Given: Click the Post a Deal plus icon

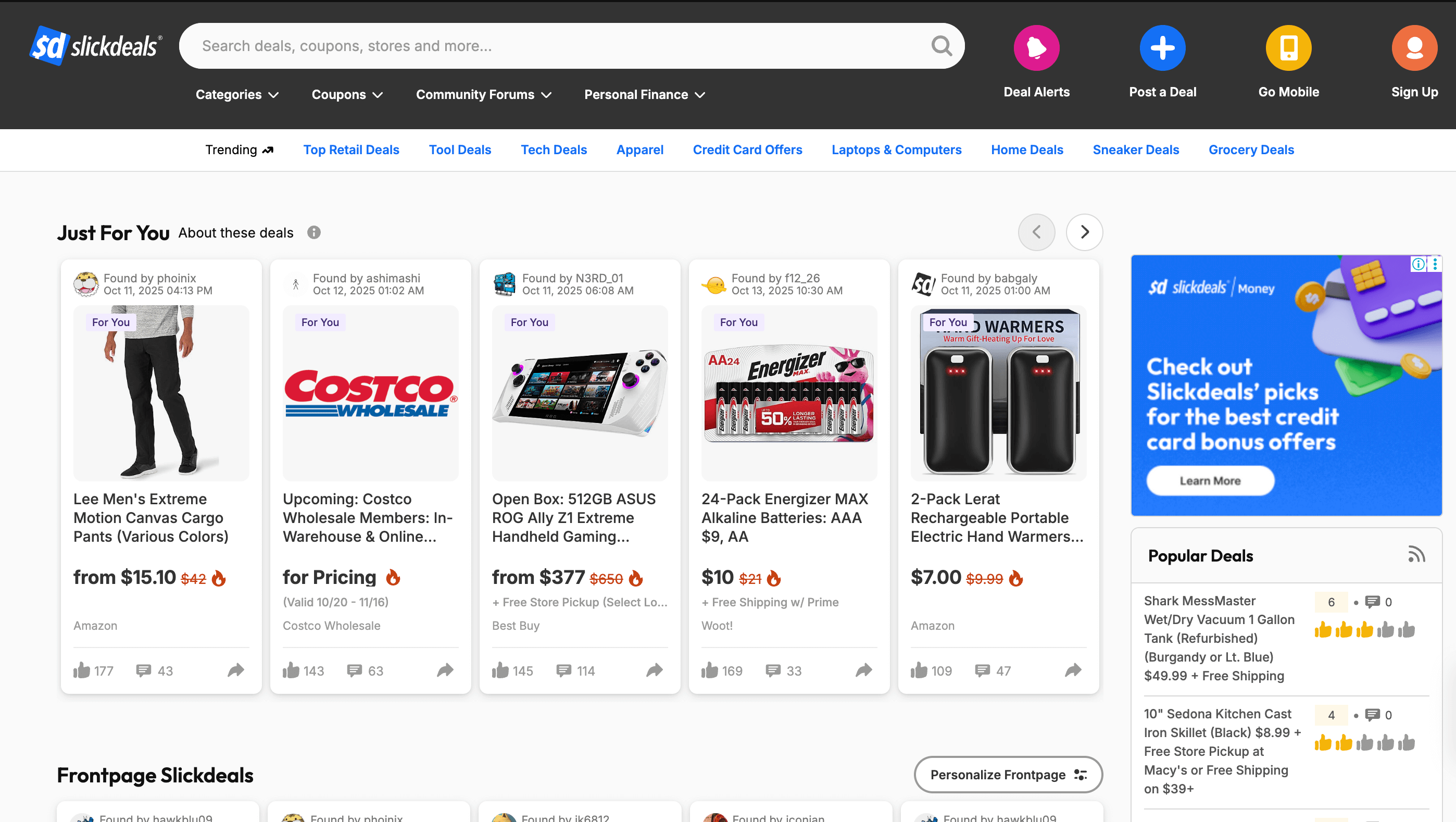Looking at the screenshot, I should [x=1162, y=47].
